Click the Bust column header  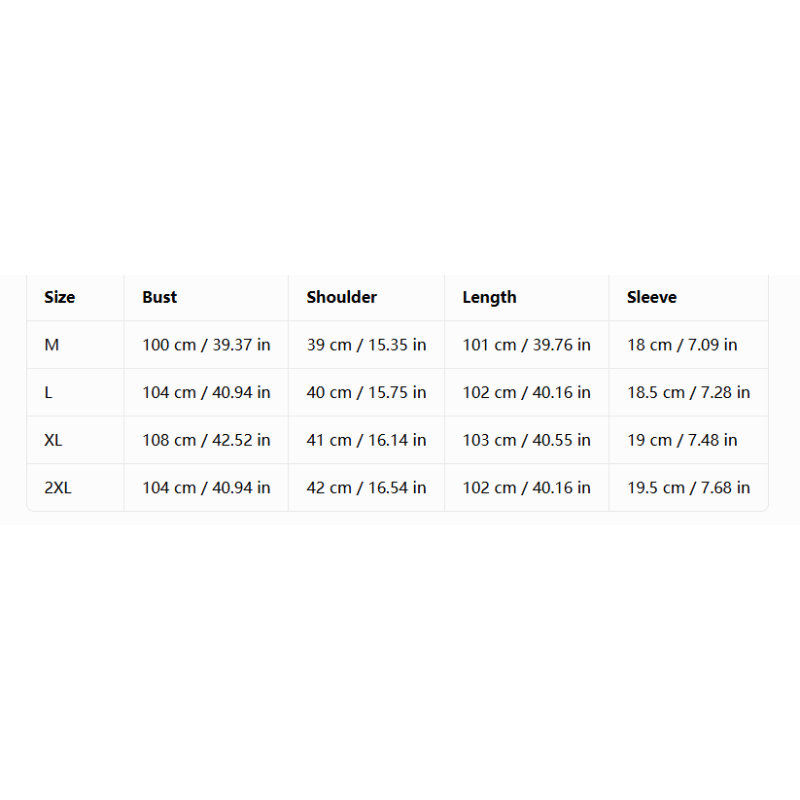coord(159,297)
